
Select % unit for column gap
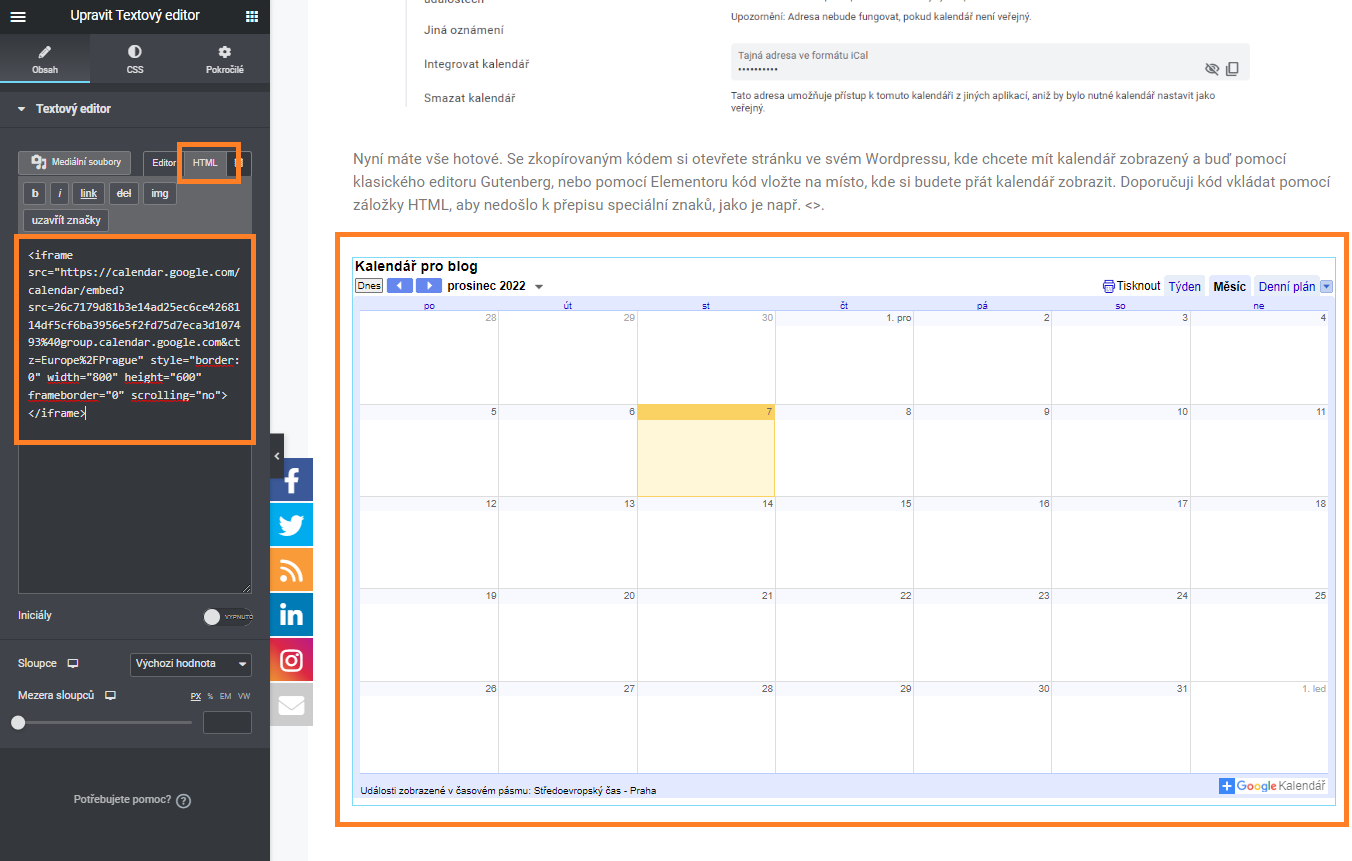(210, 696)
